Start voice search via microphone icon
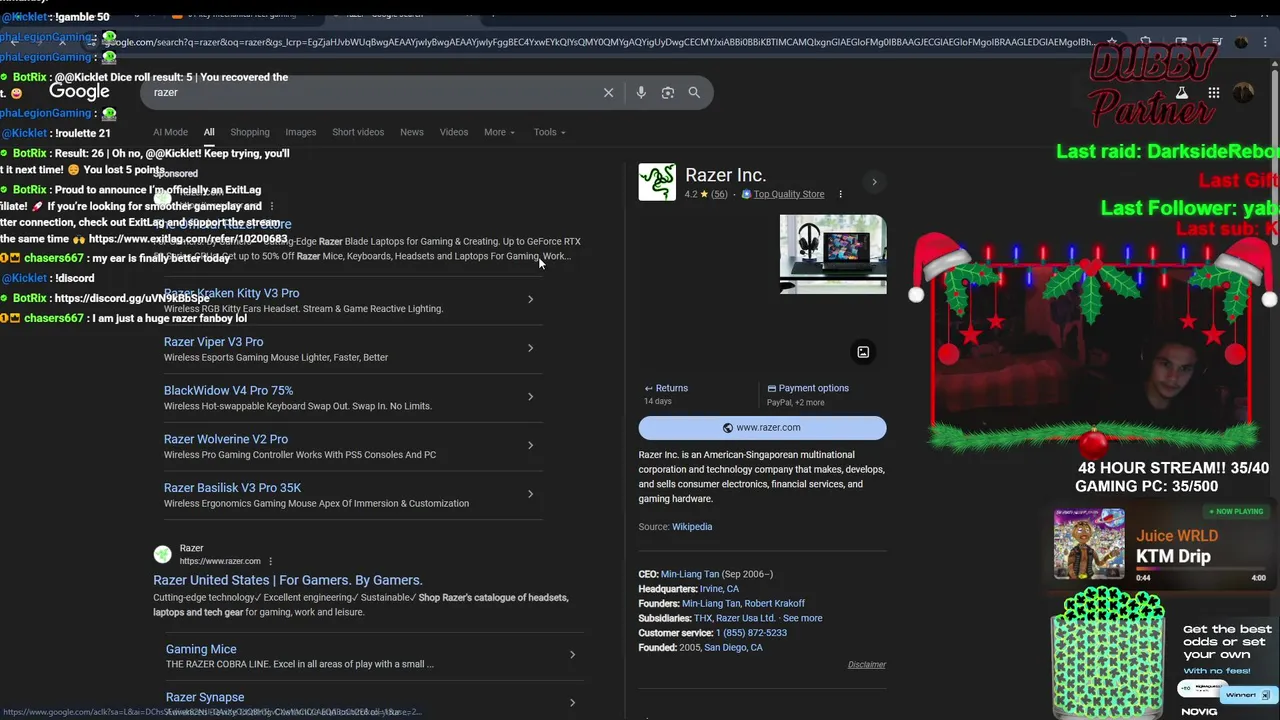This screenshot has width=1280, height=720. (641, 92)
